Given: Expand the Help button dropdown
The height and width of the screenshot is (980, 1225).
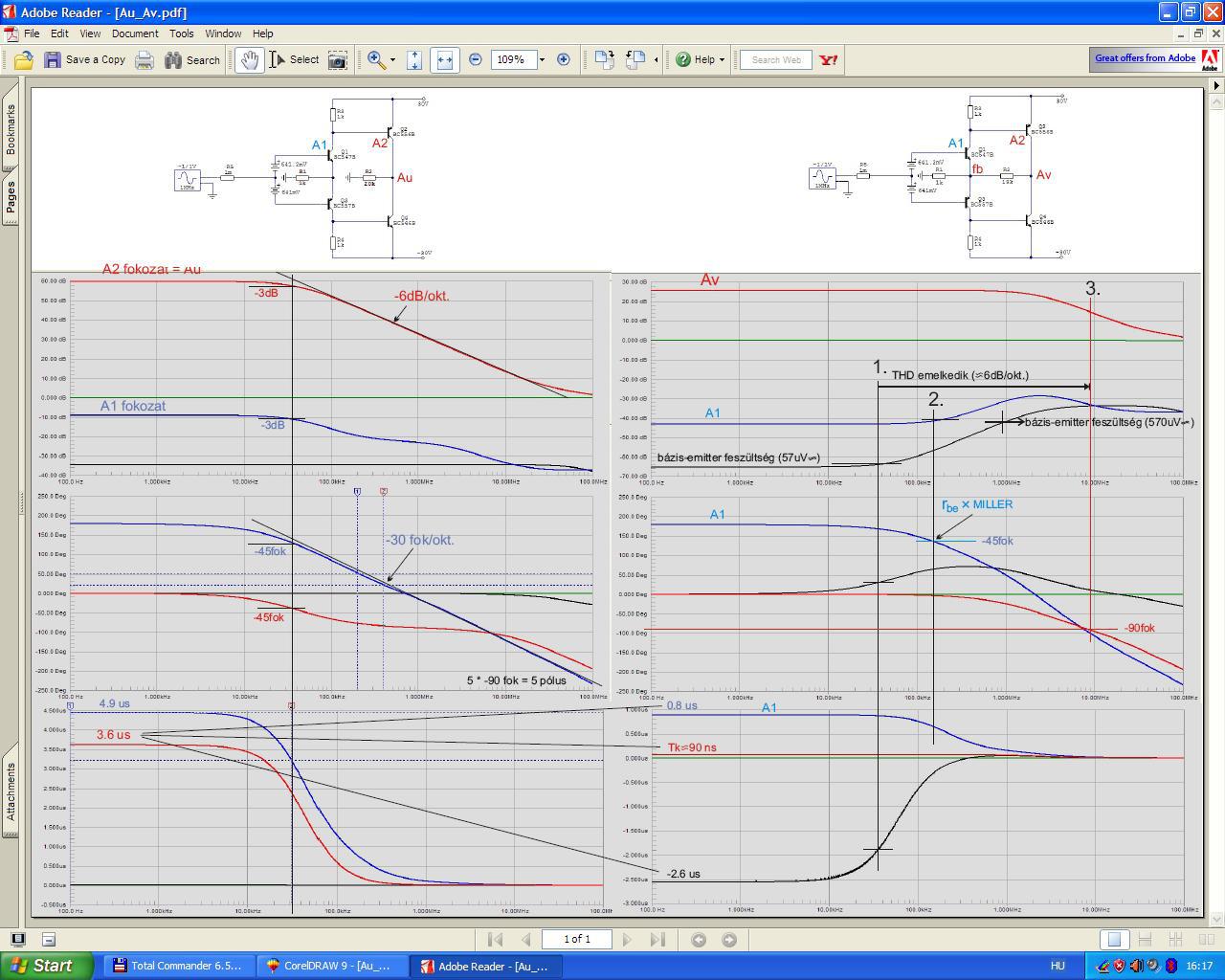Looking at the screenshot, I should coord(722,59).
